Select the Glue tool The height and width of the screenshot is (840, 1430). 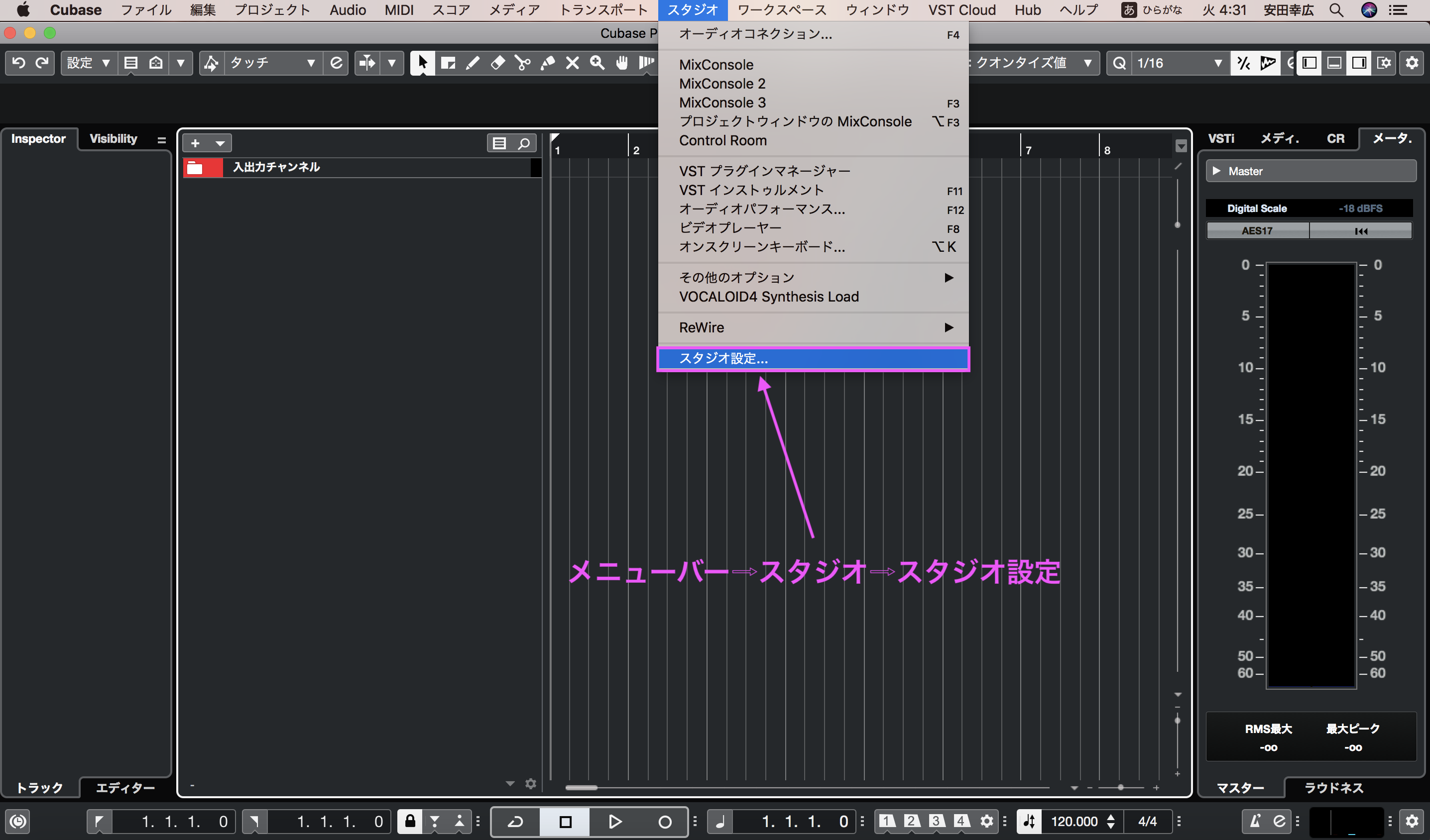pyautogui.click(x=547, y=63)
